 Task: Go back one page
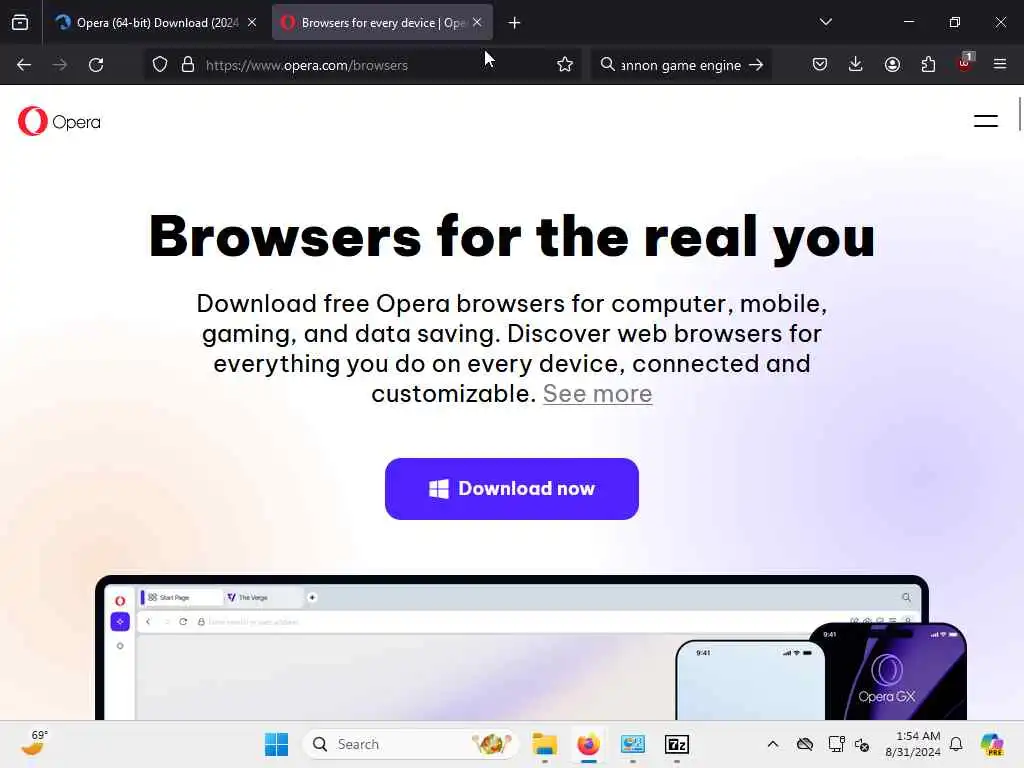coord(24,65)
